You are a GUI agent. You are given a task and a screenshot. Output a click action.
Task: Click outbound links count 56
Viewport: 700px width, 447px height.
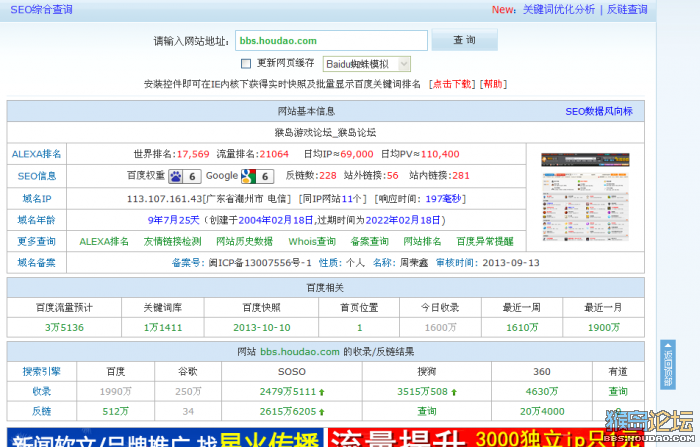click(x=392, y=175)
